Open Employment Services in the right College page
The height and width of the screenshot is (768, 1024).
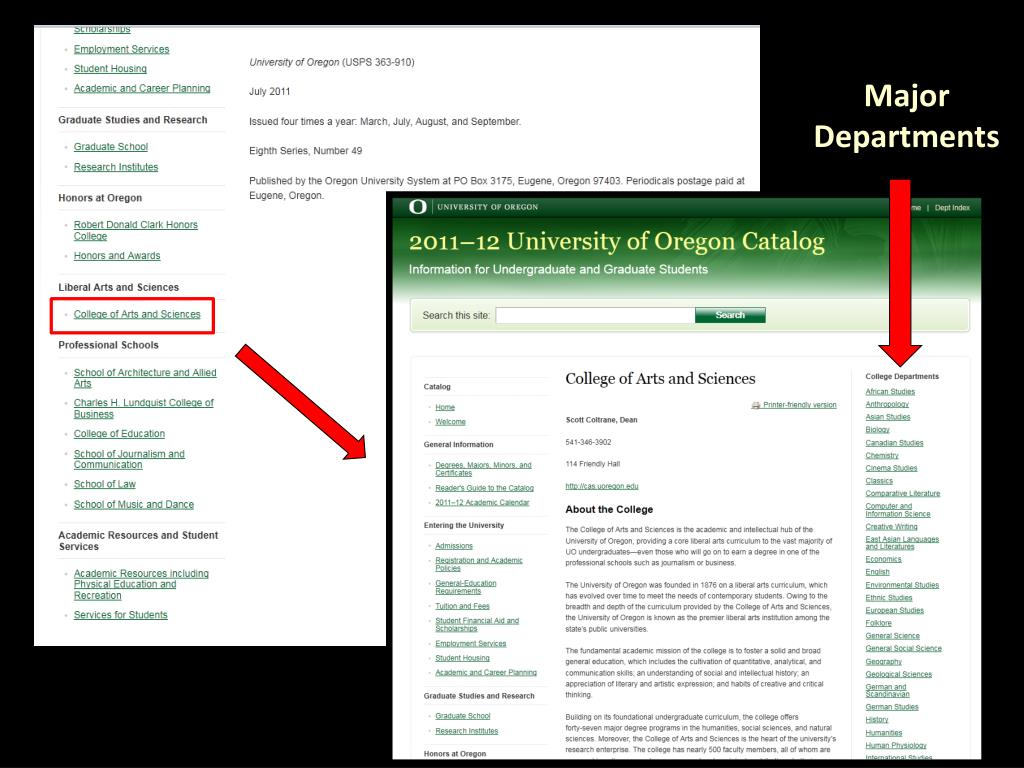click(471, 643)
